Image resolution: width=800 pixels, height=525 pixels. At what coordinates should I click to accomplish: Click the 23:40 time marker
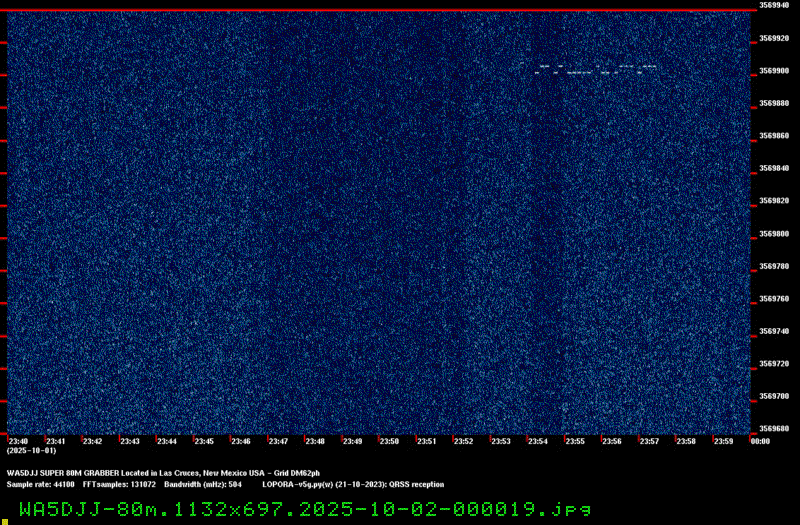coord(18,441)
